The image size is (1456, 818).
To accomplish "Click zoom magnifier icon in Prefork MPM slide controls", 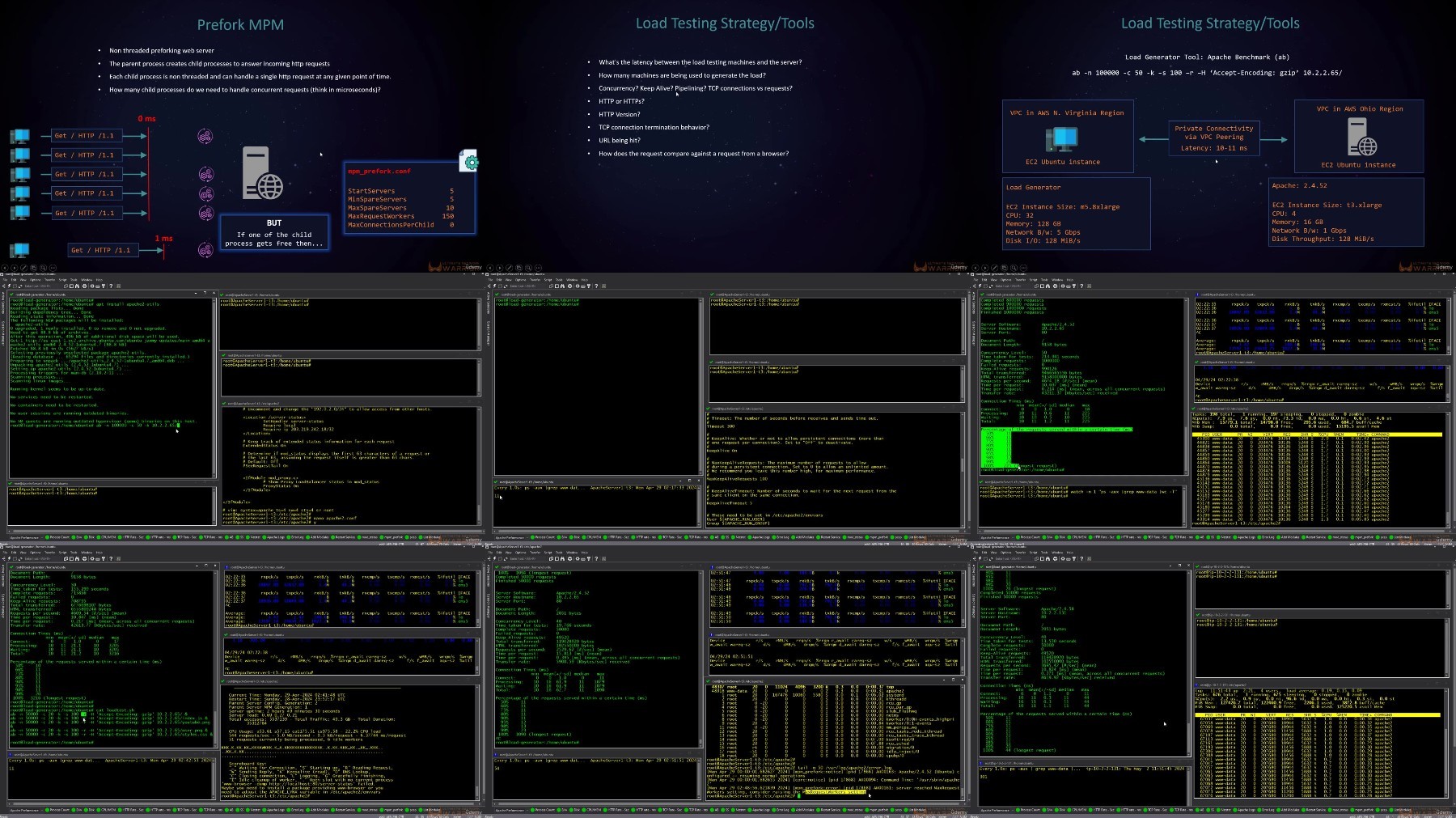I will (x=43, y=268).
